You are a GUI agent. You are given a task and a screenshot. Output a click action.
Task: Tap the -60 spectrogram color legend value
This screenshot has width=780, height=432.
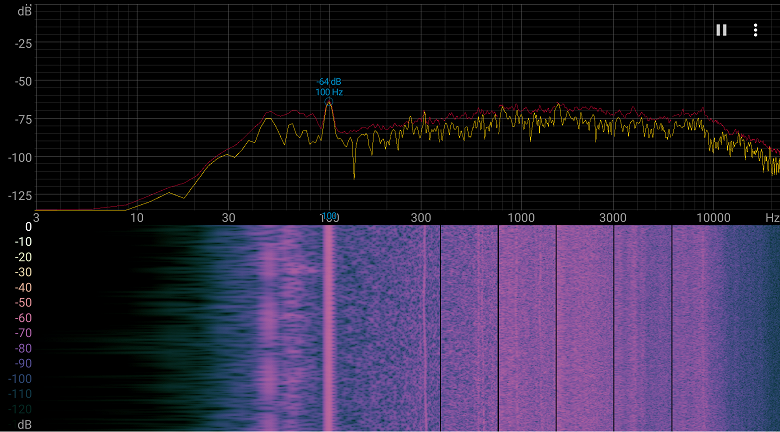pos(25,318)
